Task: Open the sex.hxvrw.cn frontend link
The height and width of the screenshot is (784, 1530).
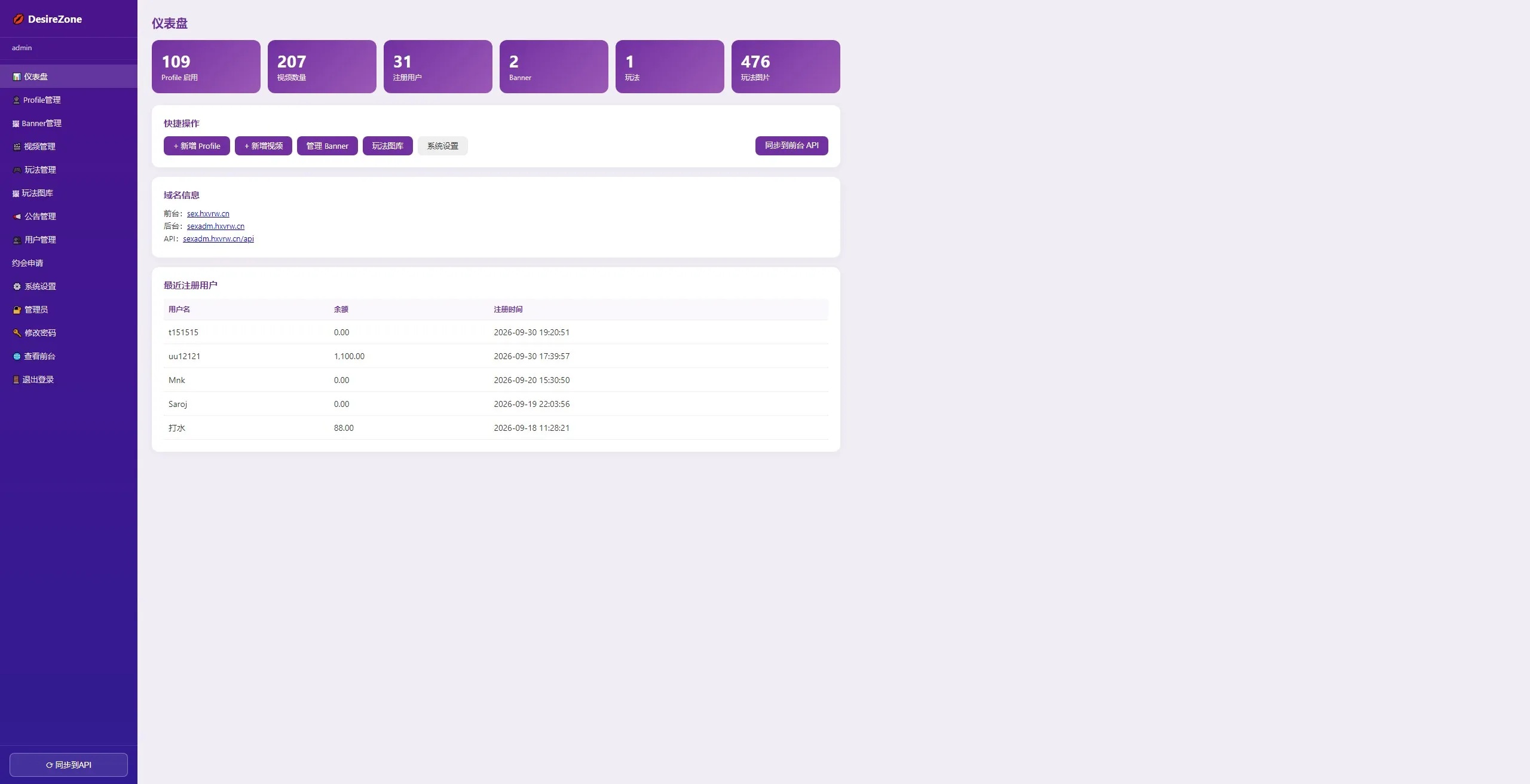Action: [208, 213]
